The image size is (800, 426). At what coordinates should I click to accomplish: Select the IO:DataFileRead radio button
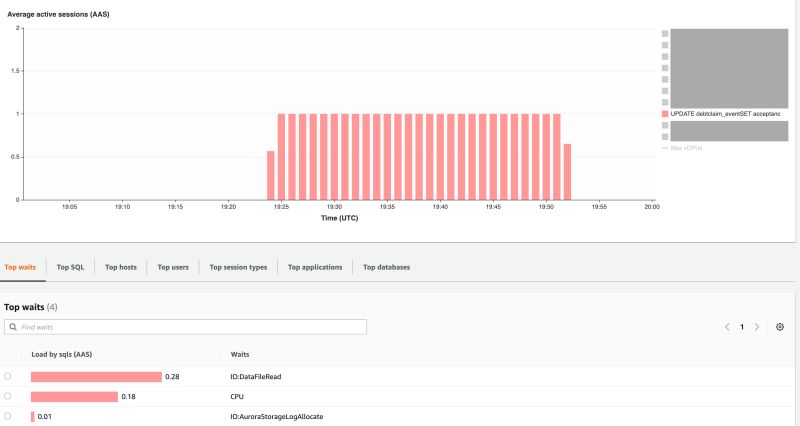click(7, 377)
